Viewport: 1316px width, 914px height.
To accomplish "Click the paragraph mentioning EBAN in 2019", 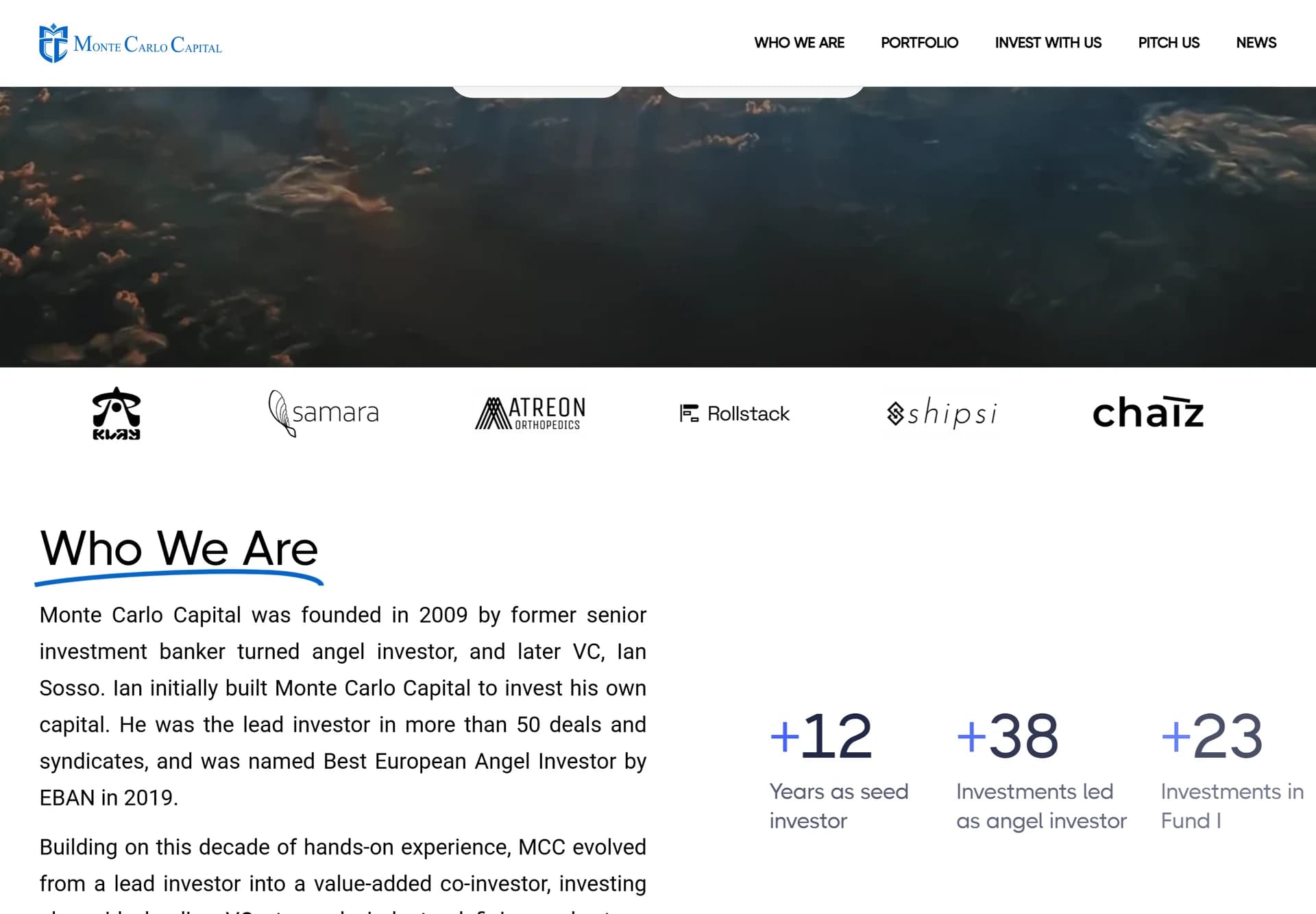I will 343,706.
